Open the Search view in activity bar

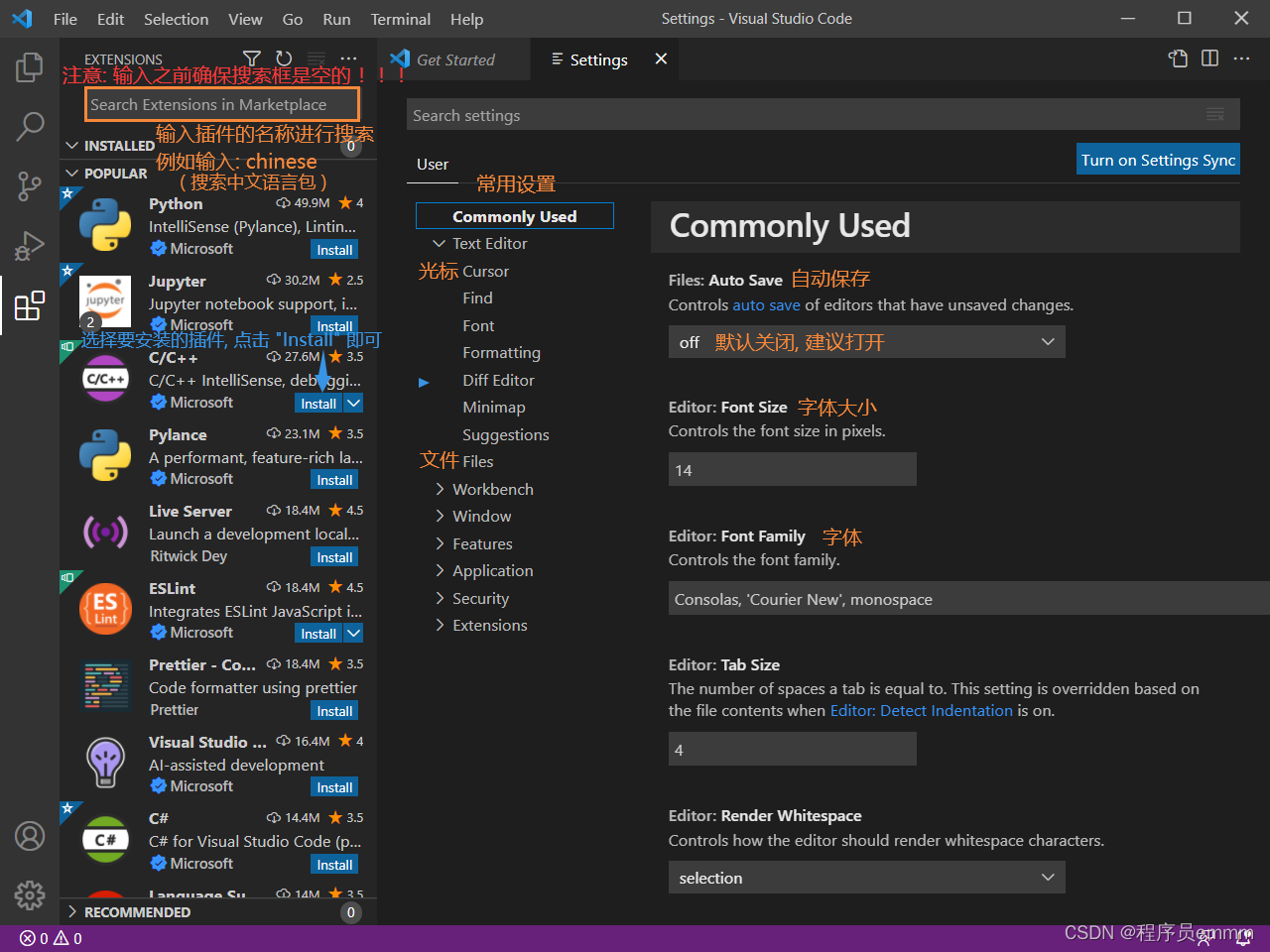(30, 126)
